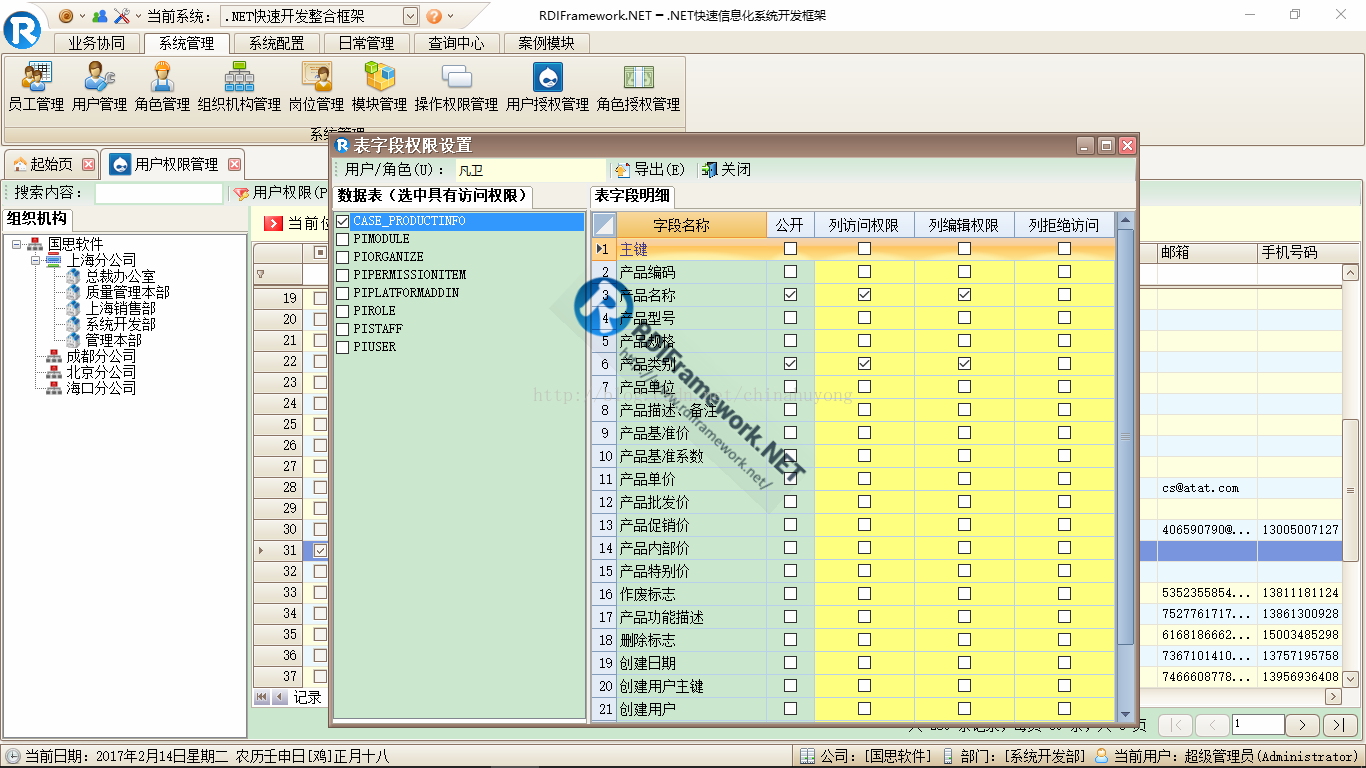
Task: Go to last page in pager
Action: click(x=1340, y=725)
